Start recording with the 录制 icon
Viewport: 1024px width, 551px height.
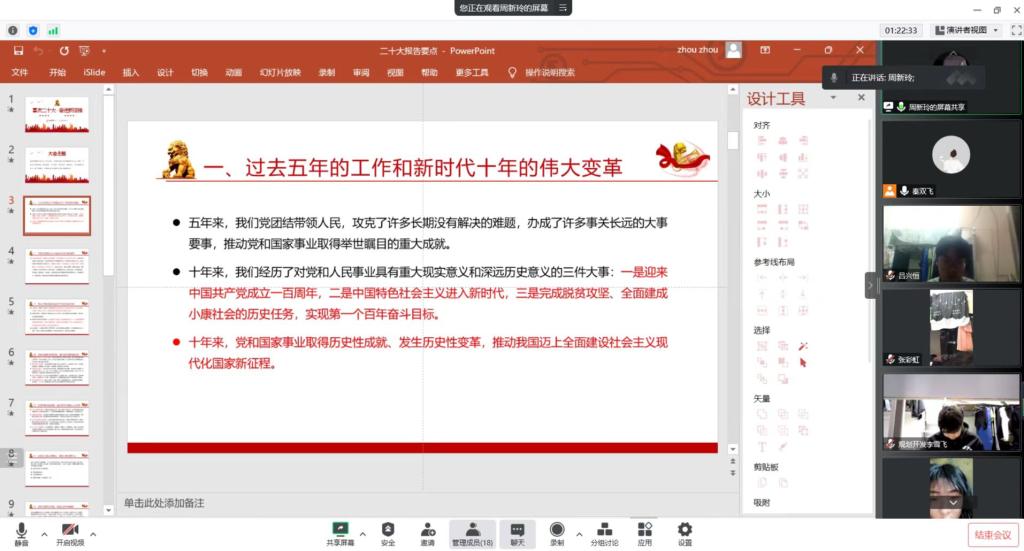pos(557,531)
